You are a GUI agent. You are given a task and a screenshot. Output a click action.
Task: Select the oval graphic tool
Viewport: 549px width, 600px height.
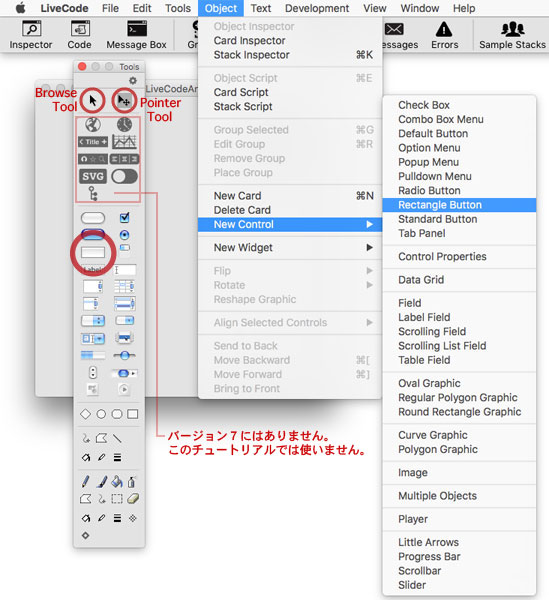[101, 414]
